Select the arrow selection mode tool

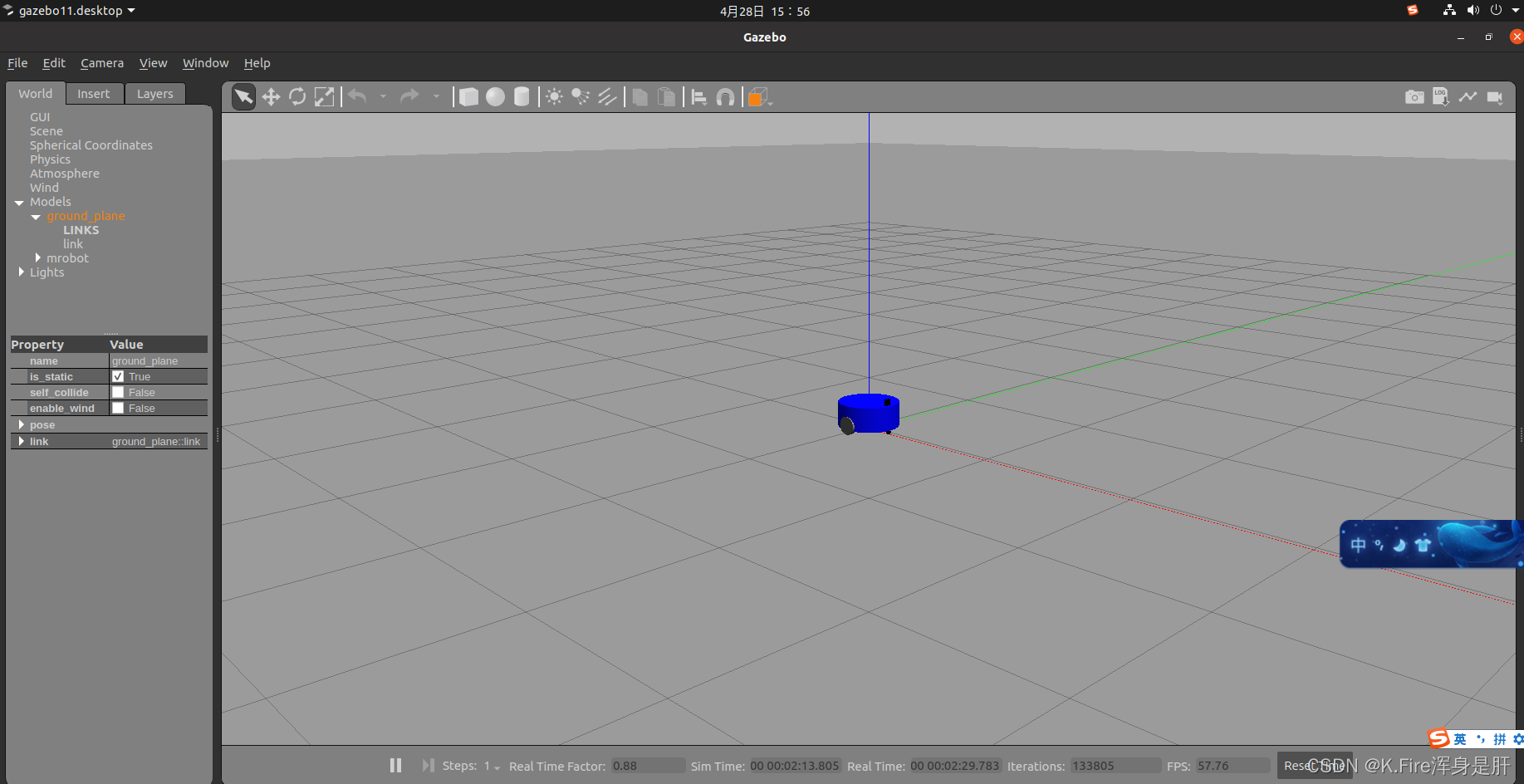pyautogui.click(x=243, y=97)
